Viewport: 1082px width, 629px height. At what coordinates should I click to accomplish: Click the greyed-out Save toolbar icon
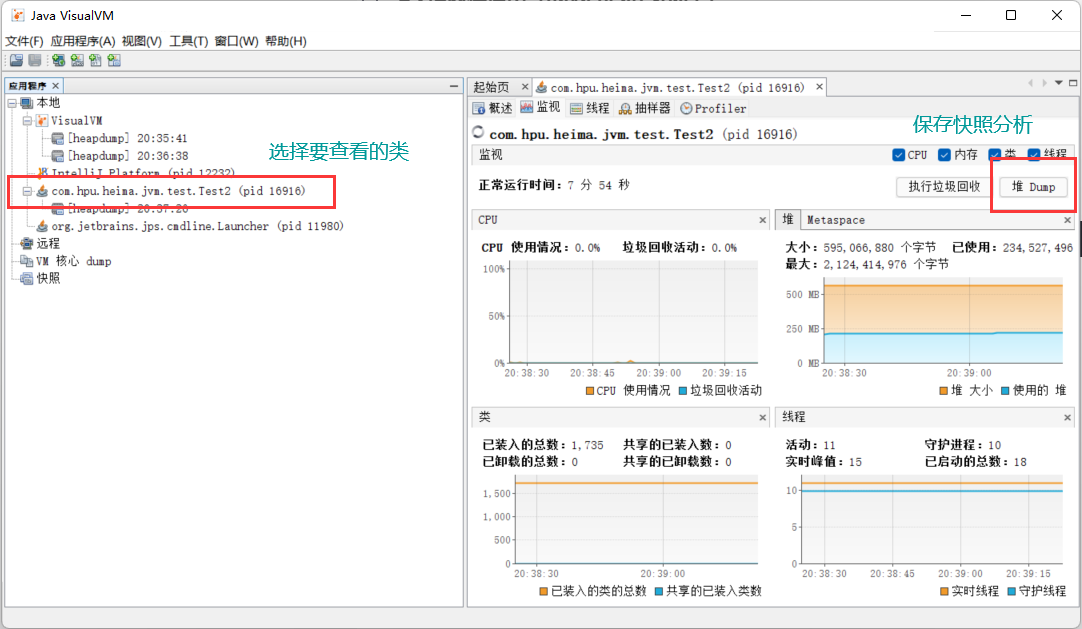35,61
